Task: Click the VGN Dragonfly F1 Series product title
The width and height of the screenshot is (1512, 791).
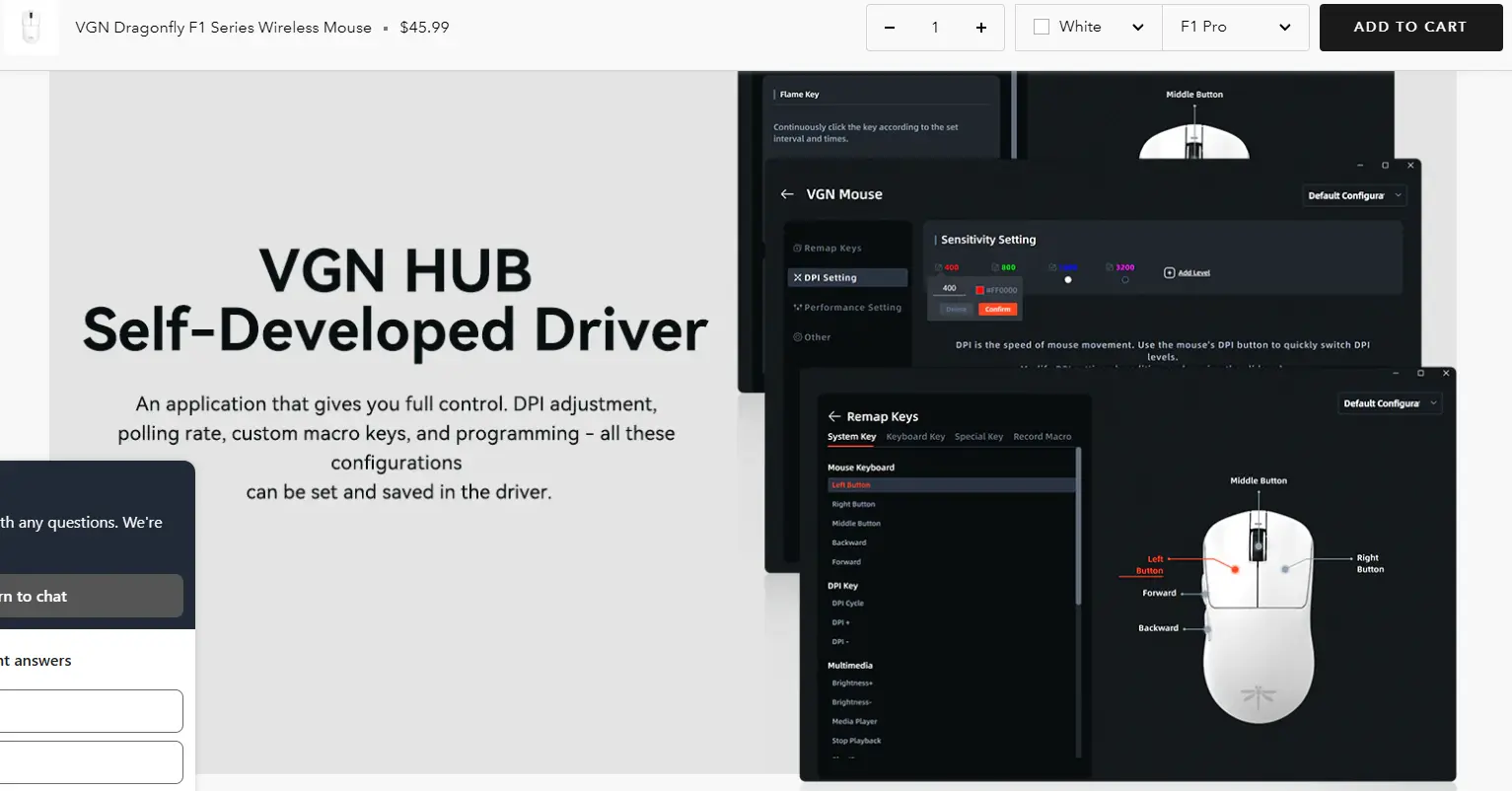Action: tap(224, 28)
